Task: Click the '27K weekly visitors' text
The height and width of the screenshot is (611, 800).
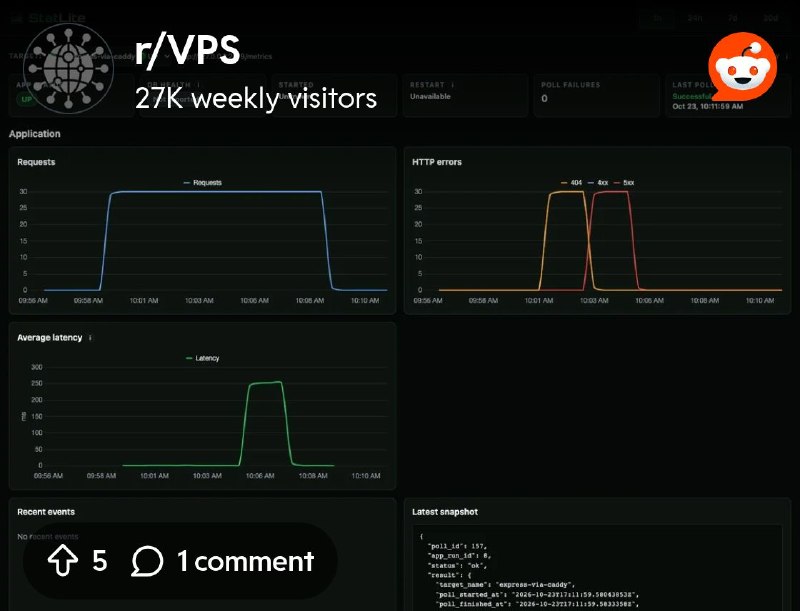Action: (x=256, y=98)
